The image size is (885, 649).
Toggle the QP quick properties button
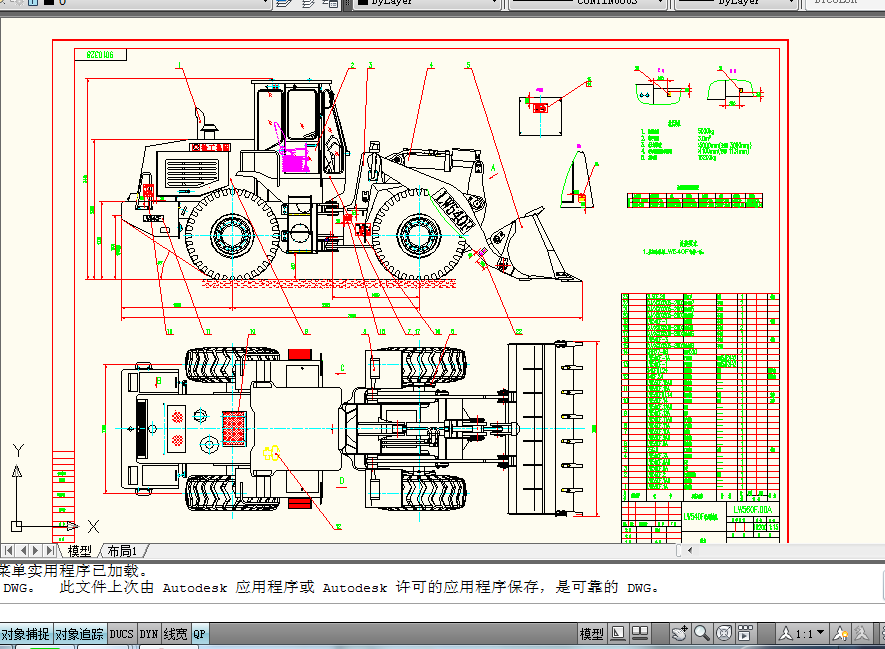[200, 633]
